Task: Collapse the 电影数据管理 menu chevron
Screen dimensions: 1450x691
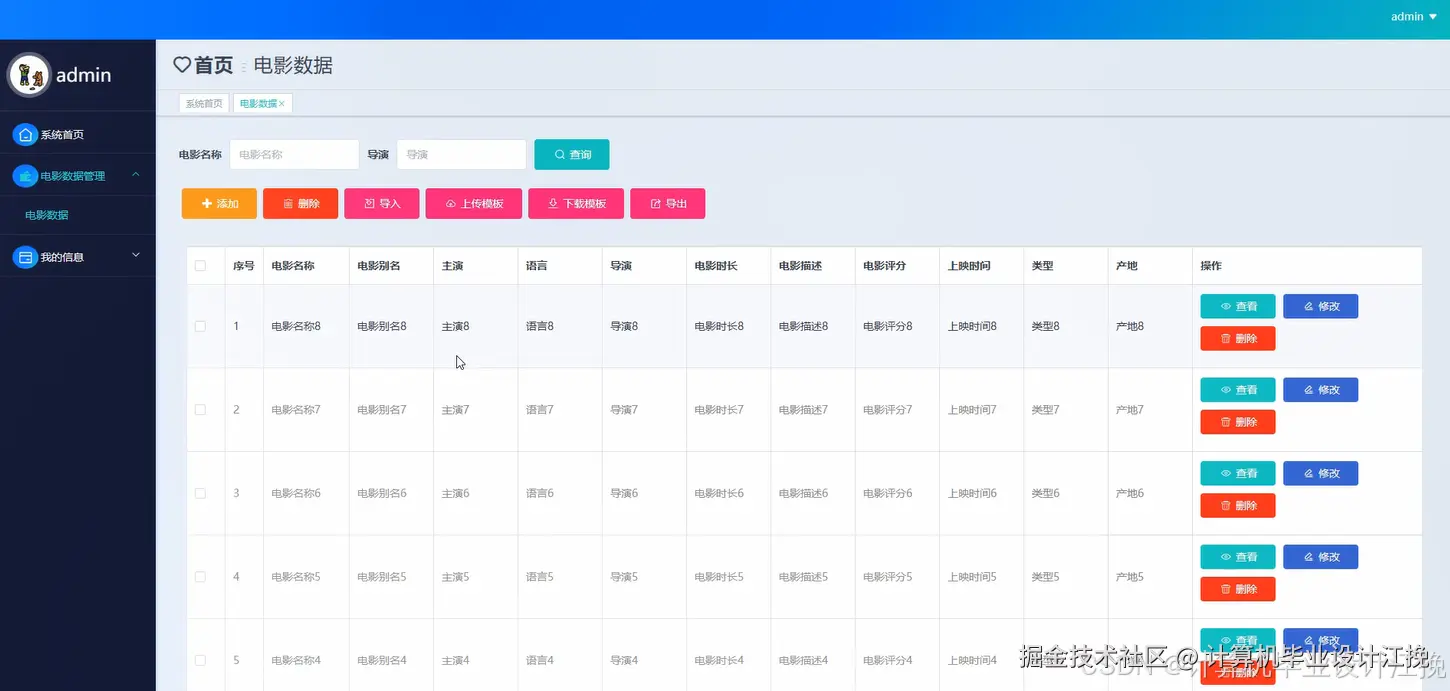Action: (x=136, y=175)
